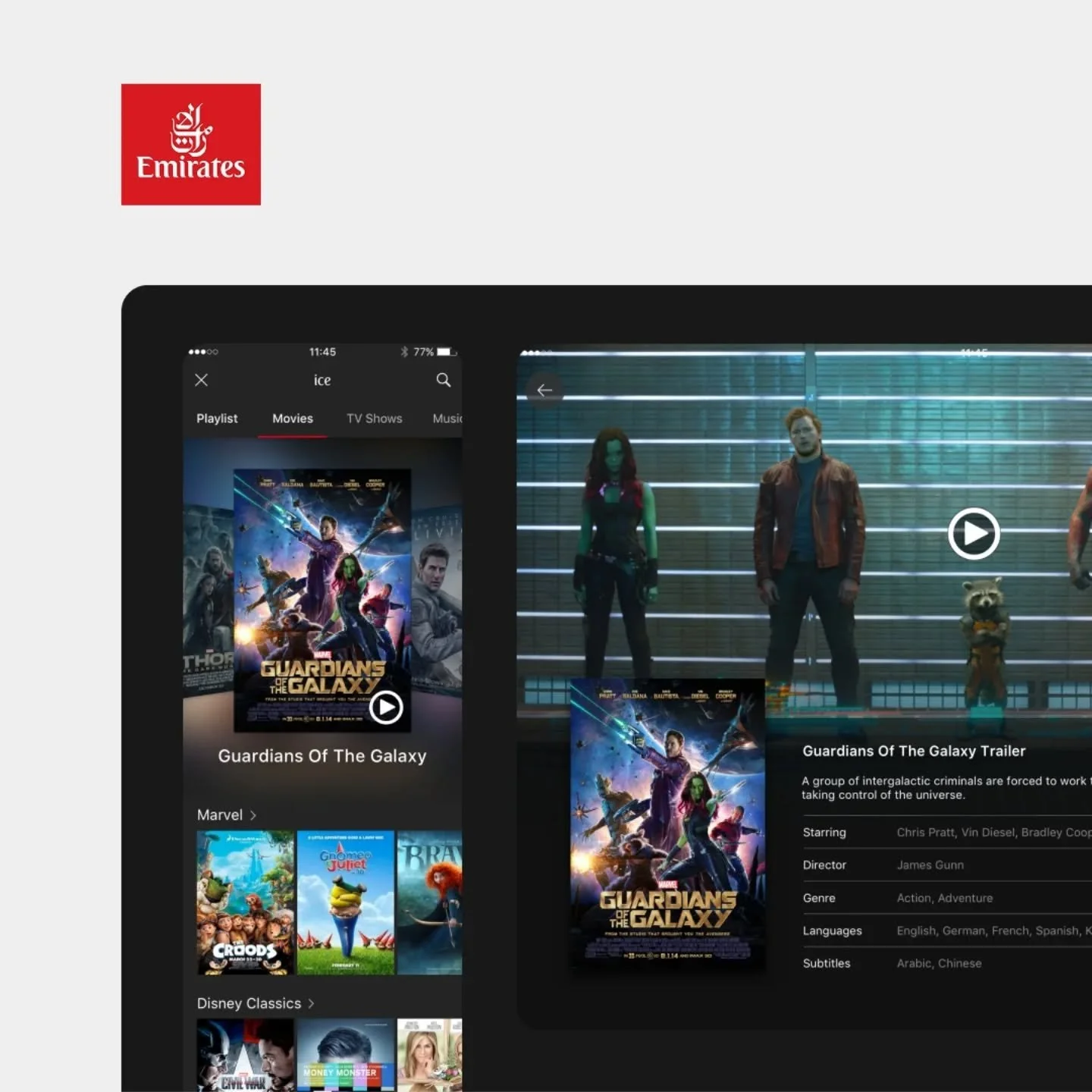Click the Subtitles label
Image resolution: width=1092 pixels, height=1092 pixels.
click(x=827, y=963)
